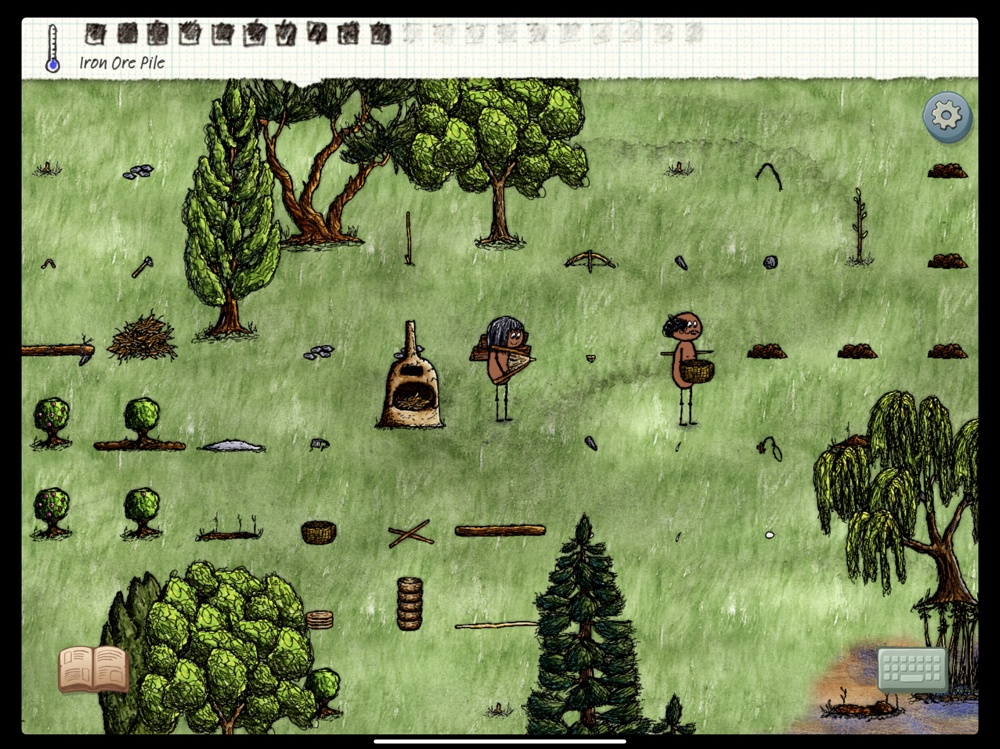Pick up the crossed sticks
Viewport: 1000px width, 749px height.
tap(410, 534)
